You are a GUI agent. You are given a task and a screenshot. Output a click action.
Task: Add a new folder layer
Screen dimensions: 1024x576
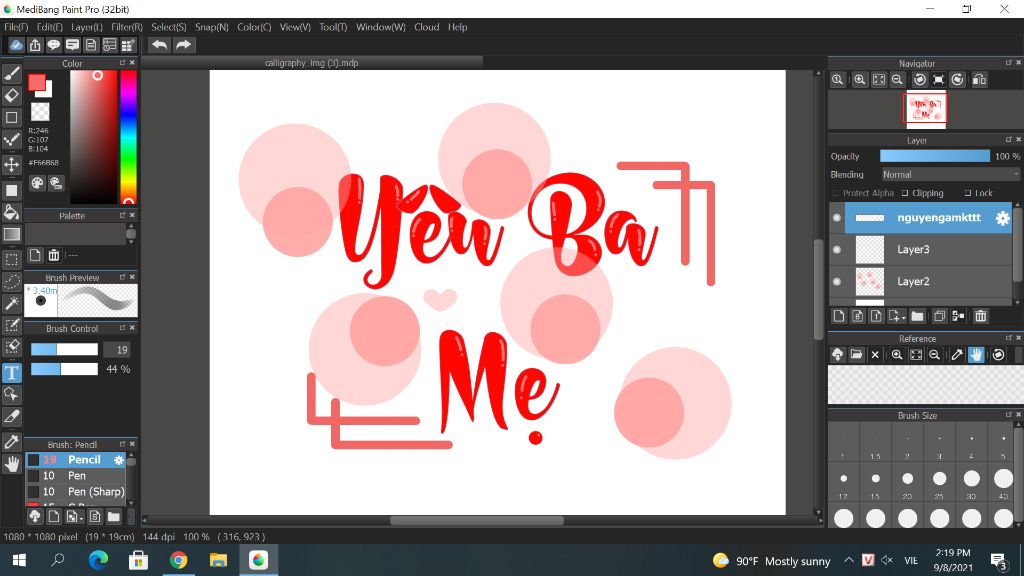coord(918,316)
